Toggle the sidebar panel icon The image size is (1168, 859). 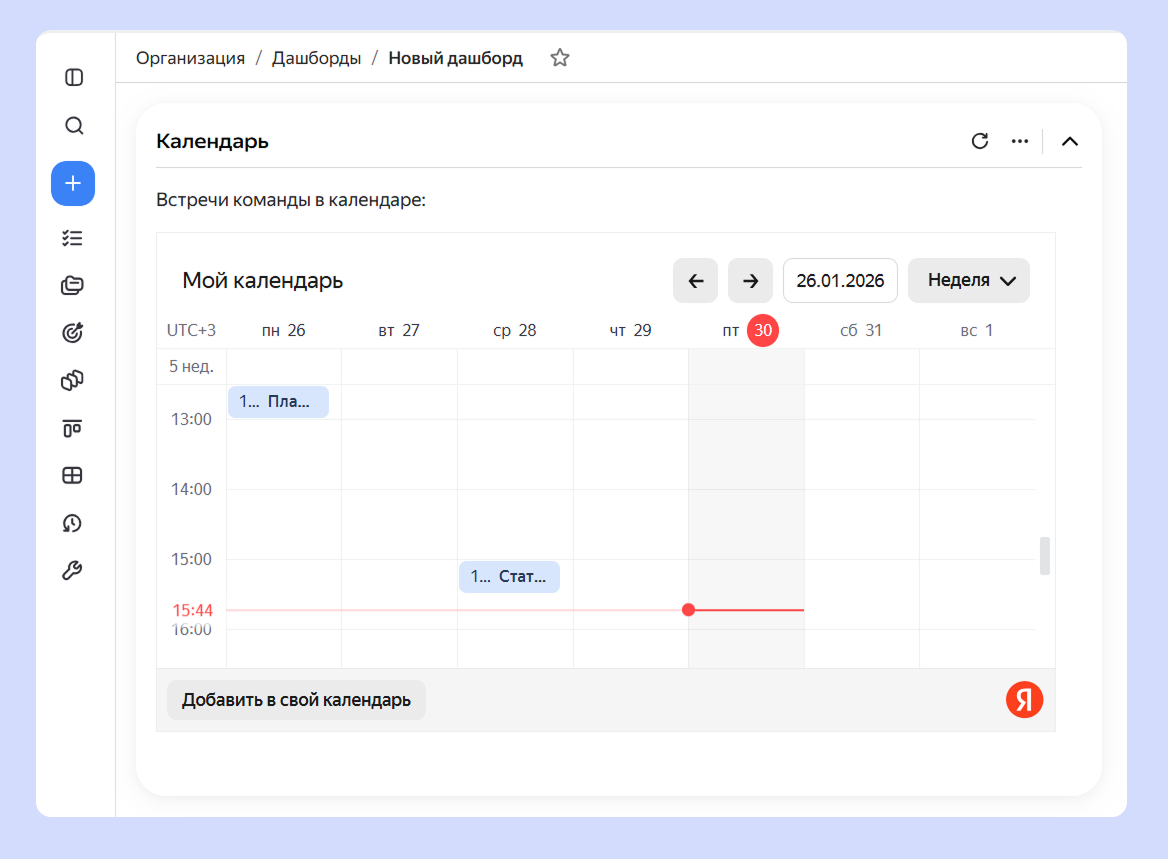coord(73,77)
